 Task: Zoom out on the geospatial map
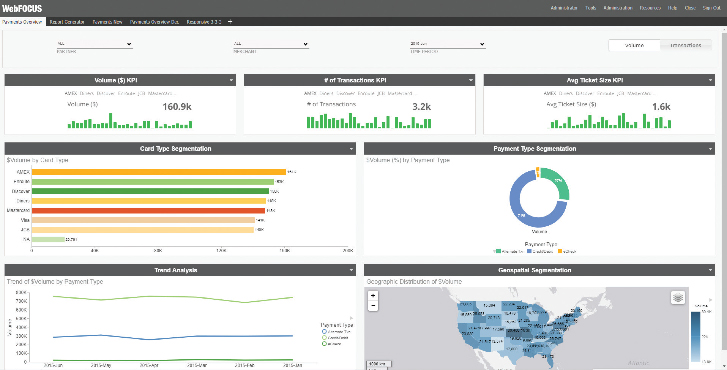click(373, 306)
